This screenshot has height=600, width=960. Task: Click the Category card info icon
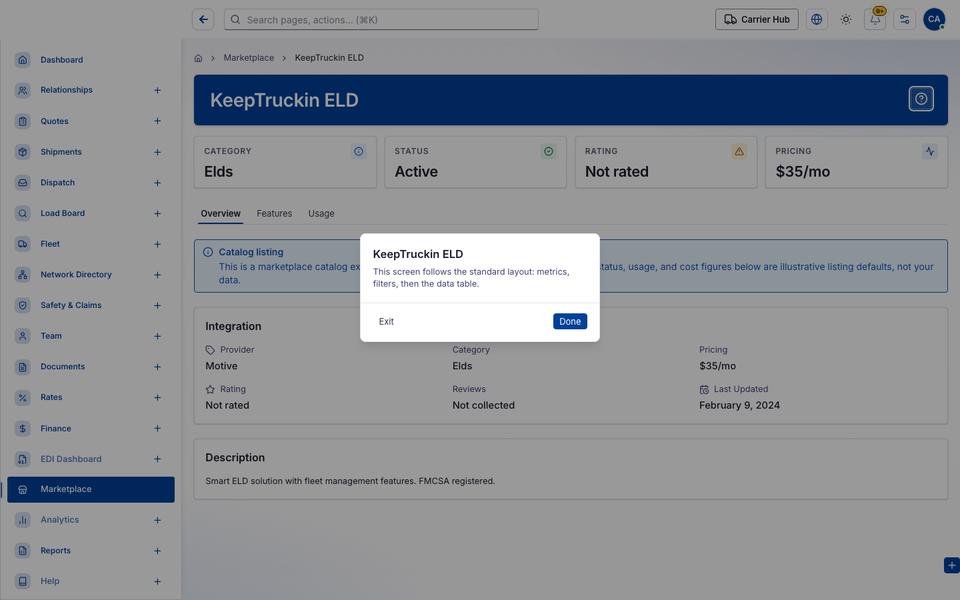pyautogui.click(x=359, y=151)
